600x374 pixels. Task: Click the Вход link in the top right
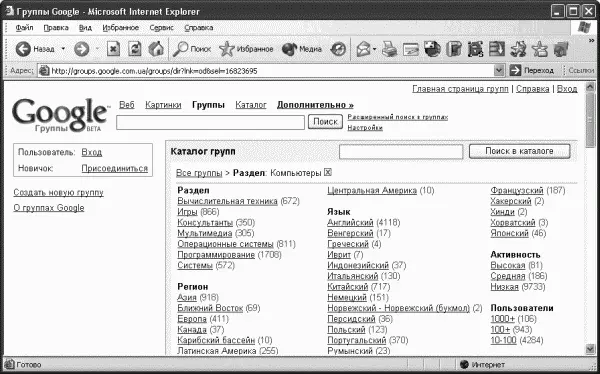(x=567, y=89)
